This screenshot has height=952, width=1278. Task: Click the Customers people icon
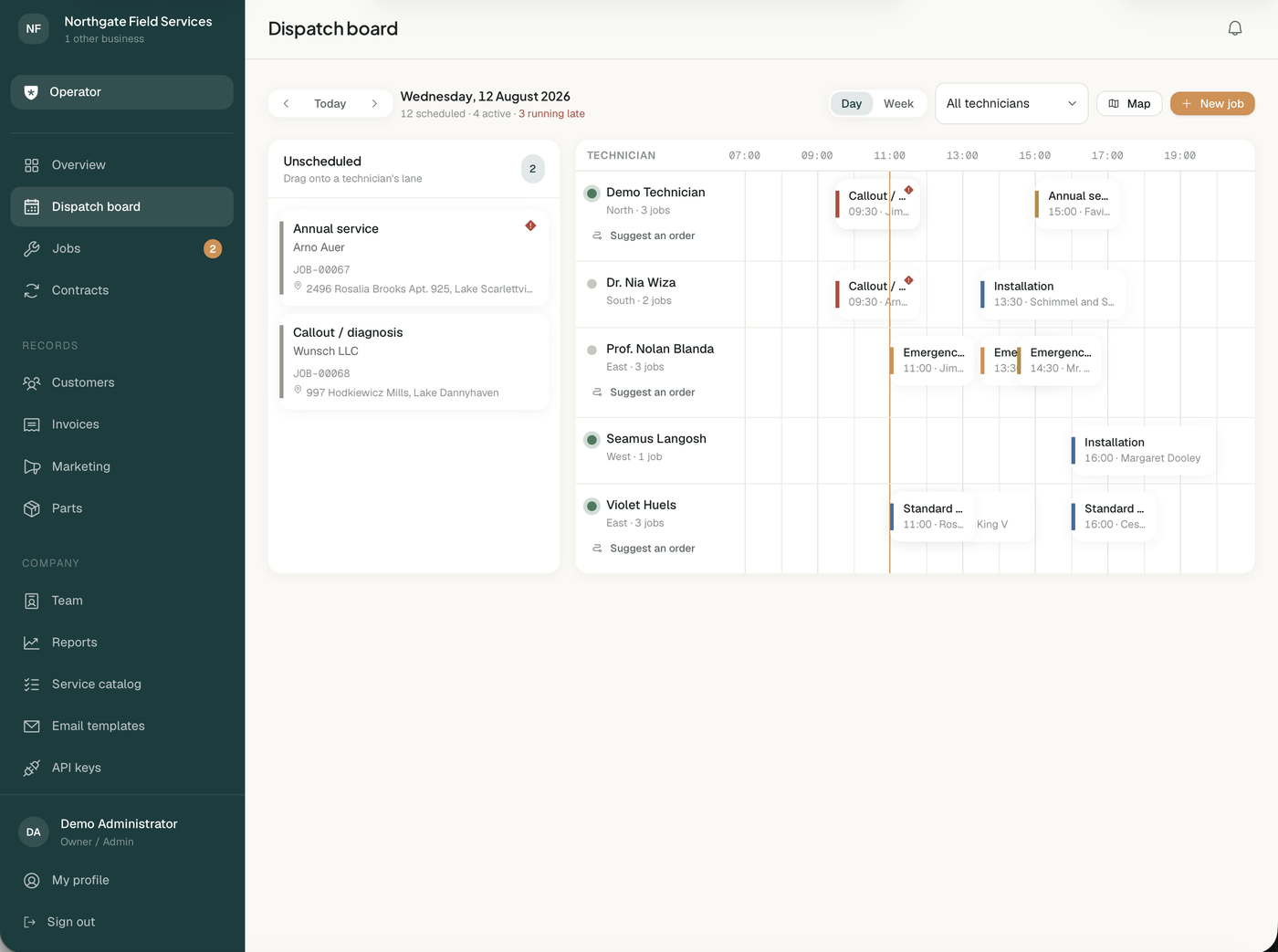32,382
